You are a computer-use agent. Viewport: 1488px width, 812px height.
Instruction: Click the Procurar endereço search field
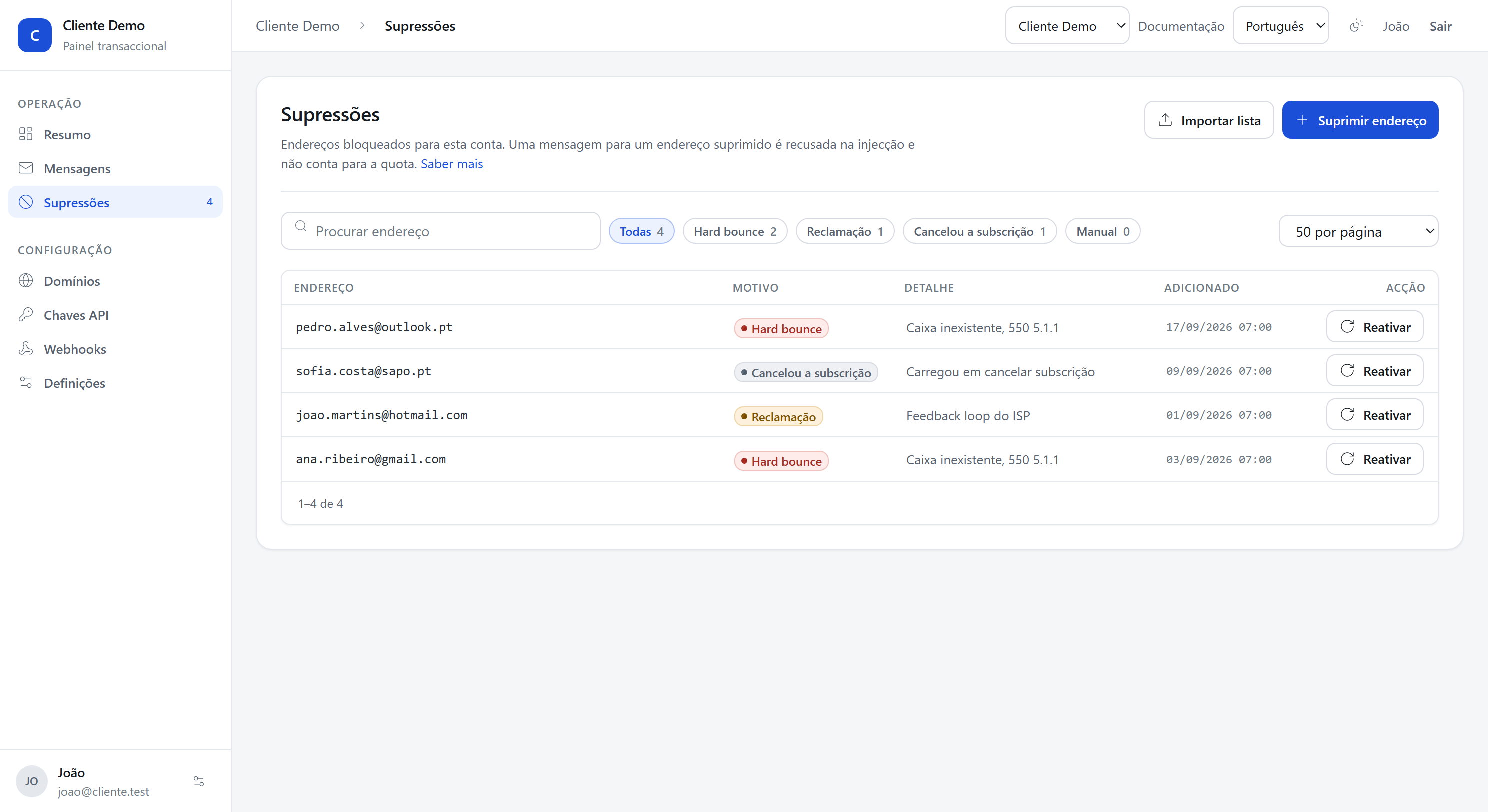click(x=440, y=231)
